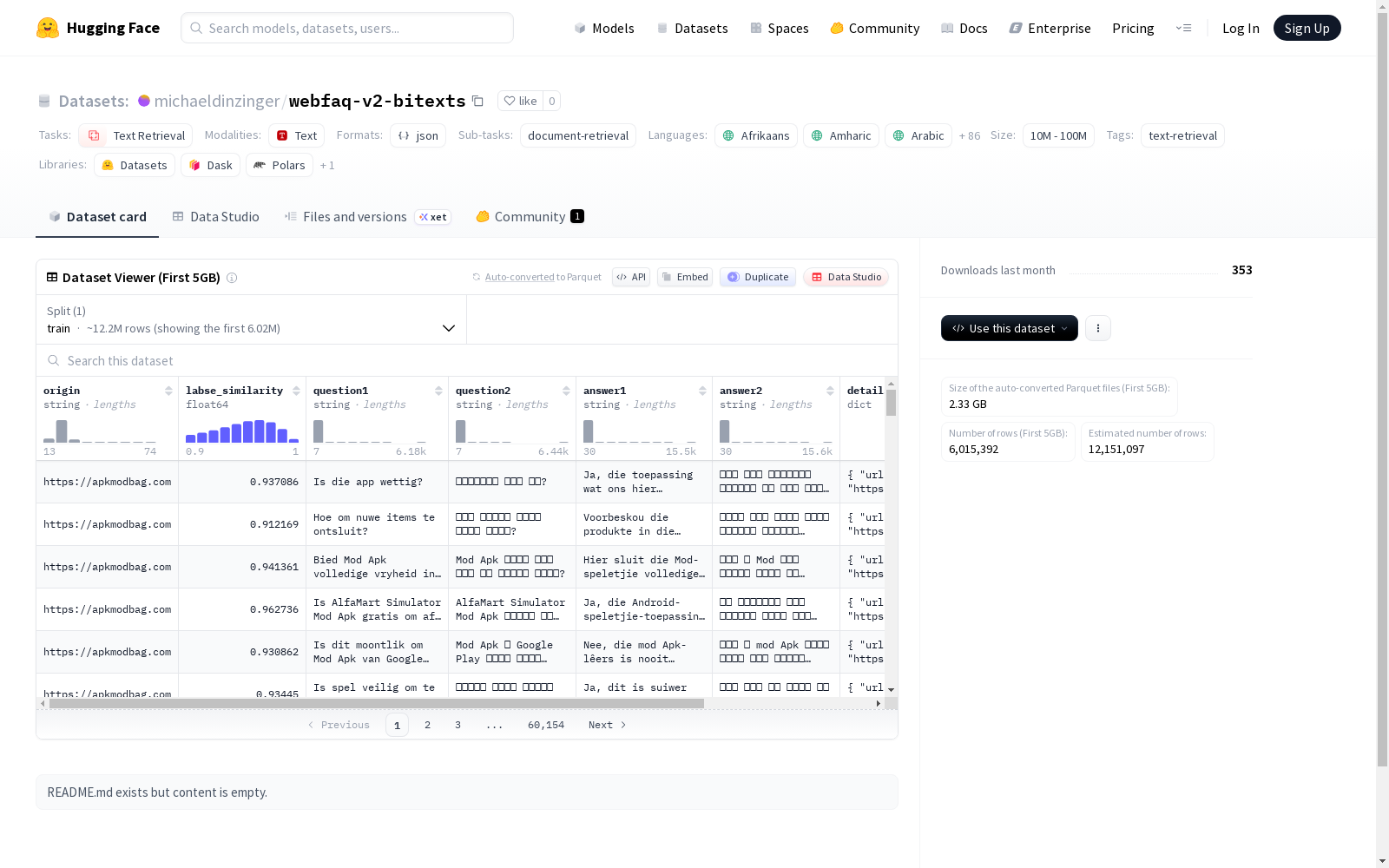
Task: Open the Files and versions tab
Action: click(x=367, y=217)
